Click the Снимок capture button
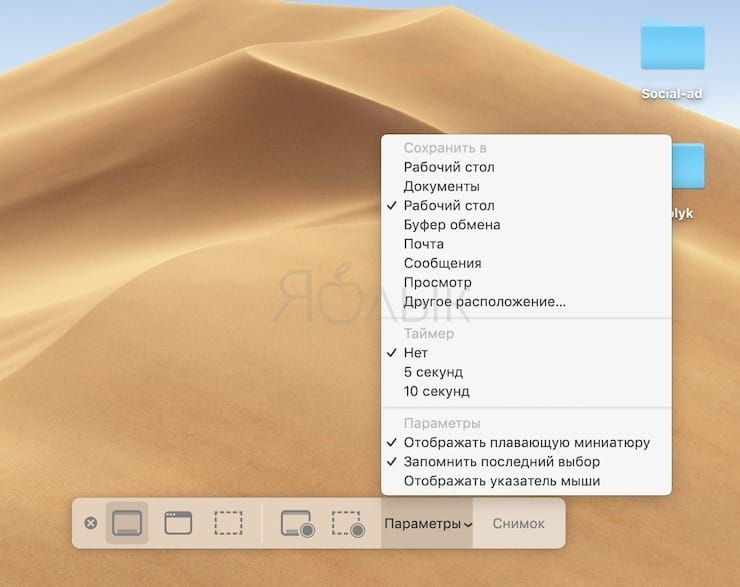Screen dimensions: 740x587 [518, 523]
